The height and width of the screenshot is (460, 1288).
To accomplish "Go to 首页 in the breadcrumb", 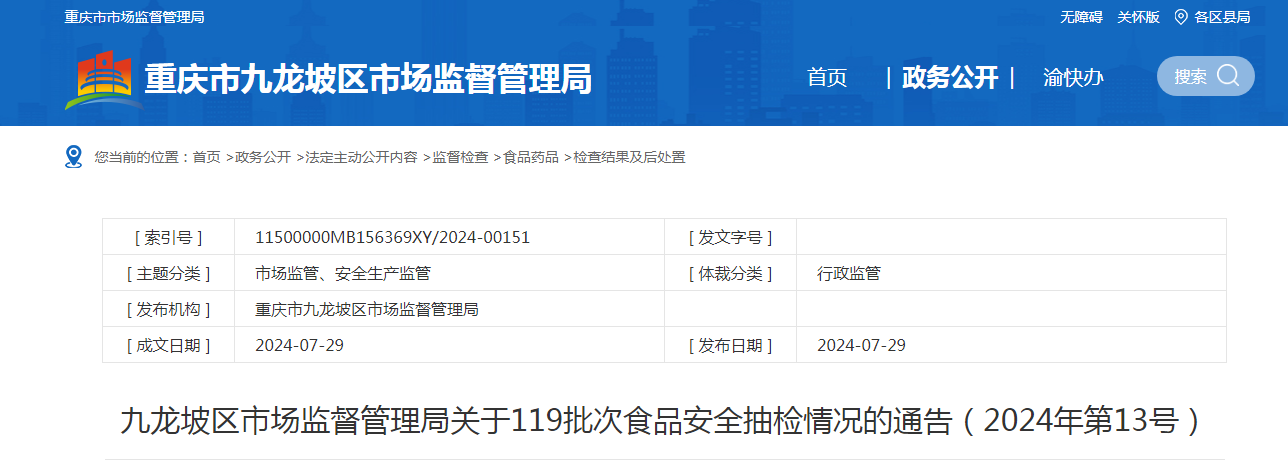I will coord(207,157).
